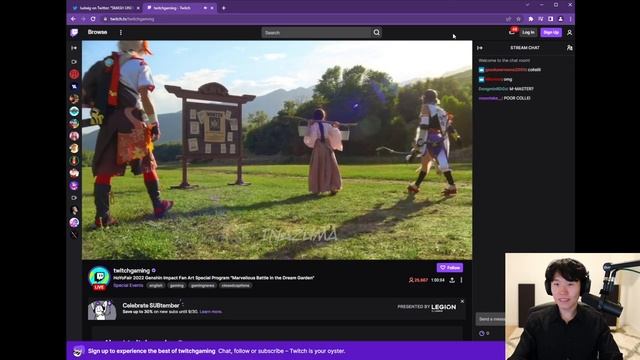Image resolution: width=640 pixels, height=360 pixels.
Task: Click the gaming tag
Action: point(177,285)
